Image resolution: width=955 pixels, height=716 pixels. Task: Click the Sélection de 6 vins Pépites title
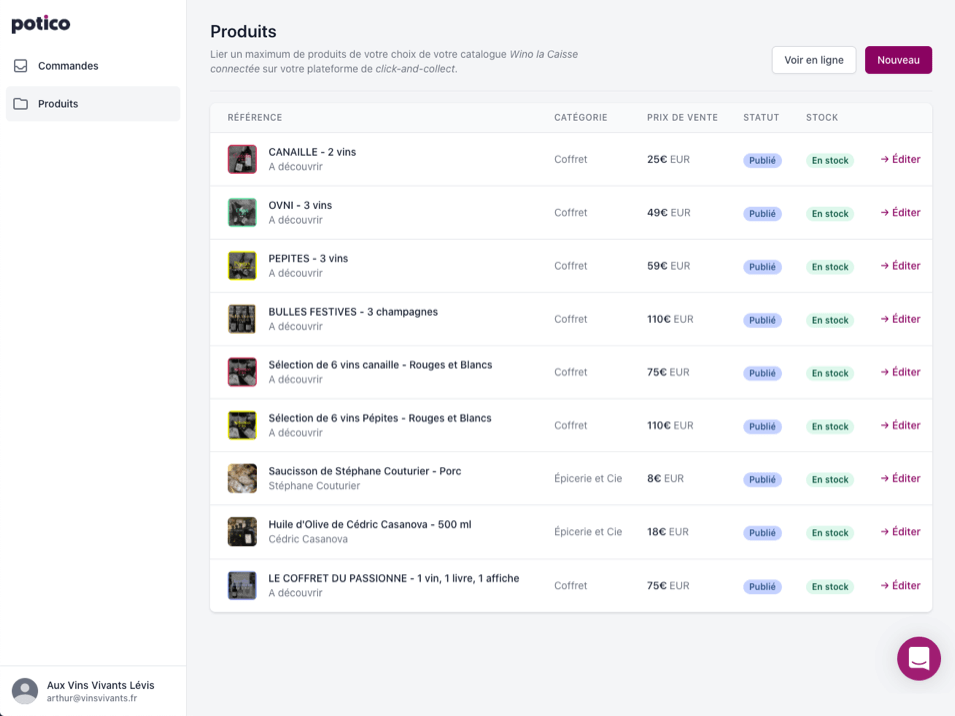380,418
